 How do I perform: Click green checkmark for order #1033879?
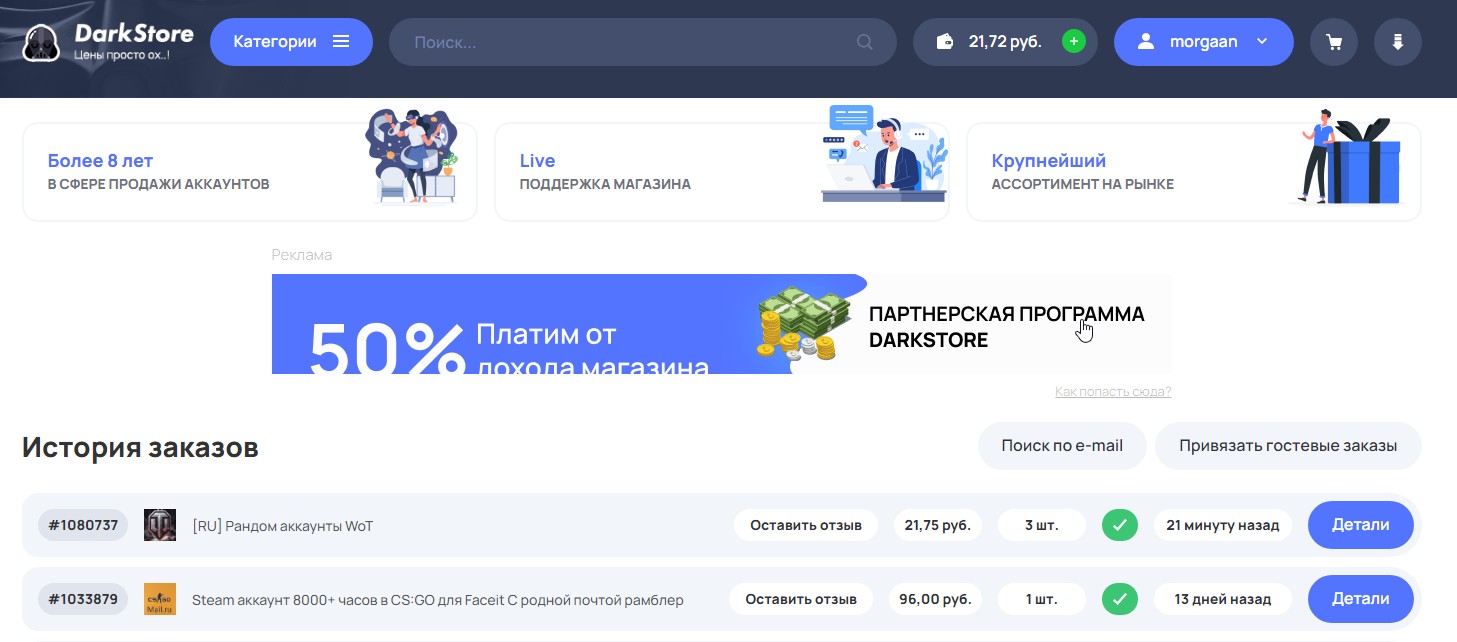(x=1120, y=599)
